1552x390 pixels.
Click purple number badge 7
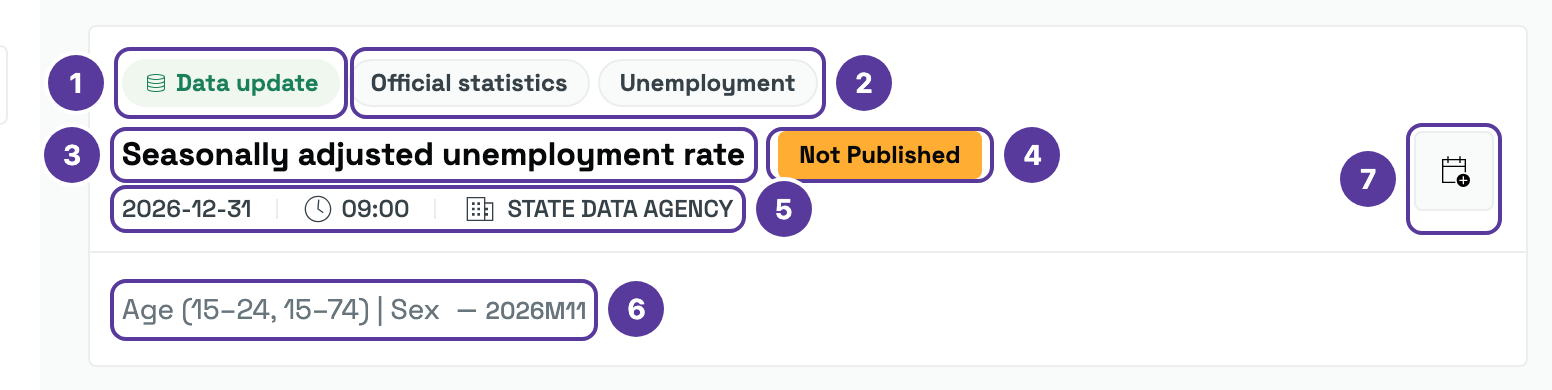click(x=1368, y=180)
